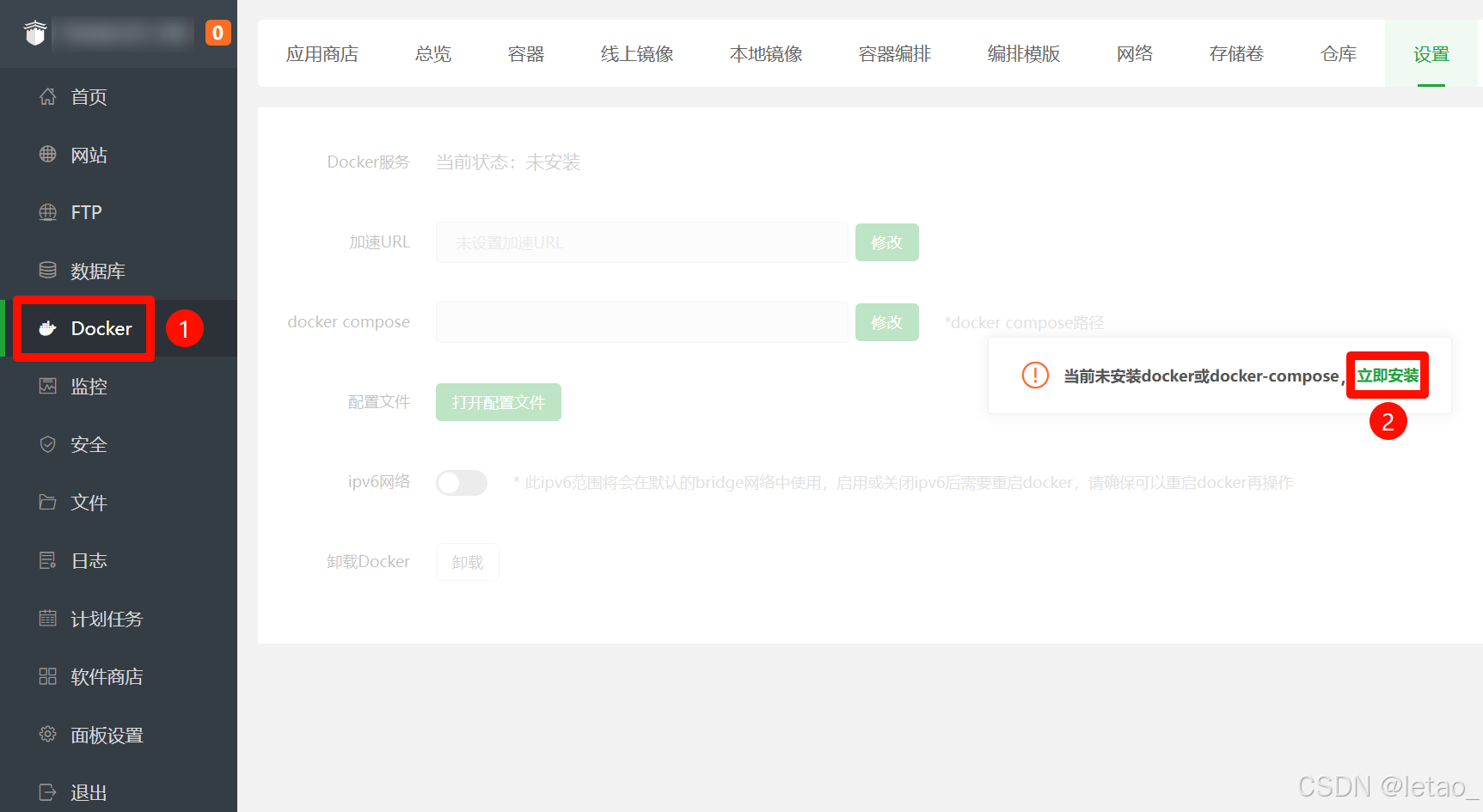Click 修改 button next to 加速URL
The image size is (1483, 812).
(887, 242)
